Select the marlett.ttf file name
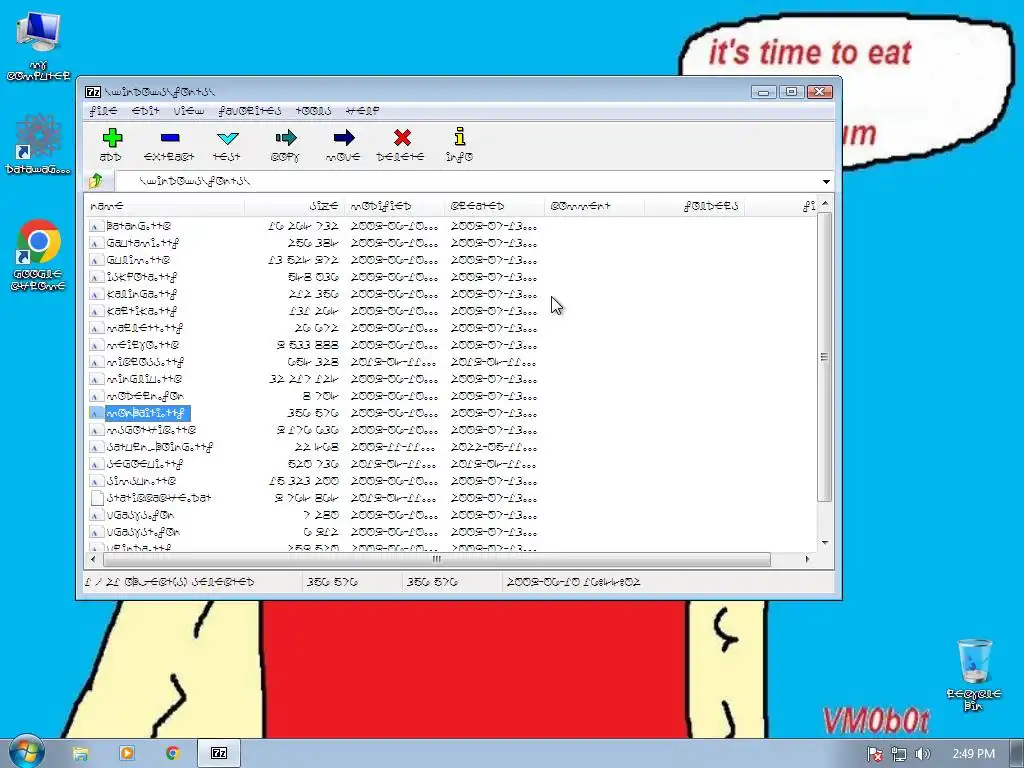The image size is (1024, 768). (x=144, y=328)
